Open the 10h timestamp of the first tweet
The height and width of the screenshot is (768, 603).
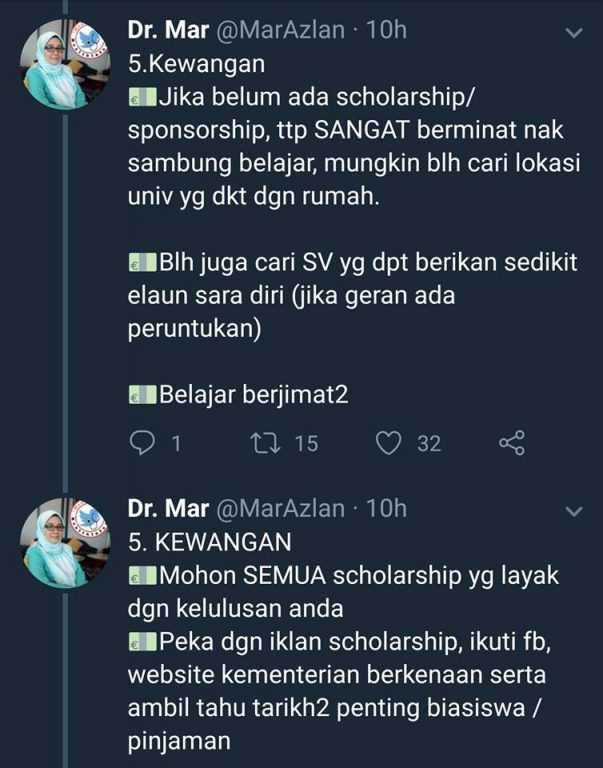click(387, 31)
